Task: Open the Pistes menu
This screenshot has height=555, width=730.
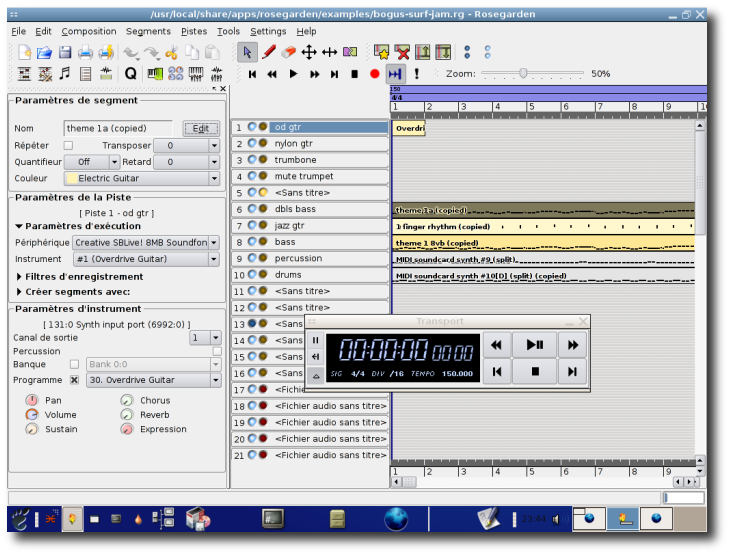Action: [x=194, y=31]
